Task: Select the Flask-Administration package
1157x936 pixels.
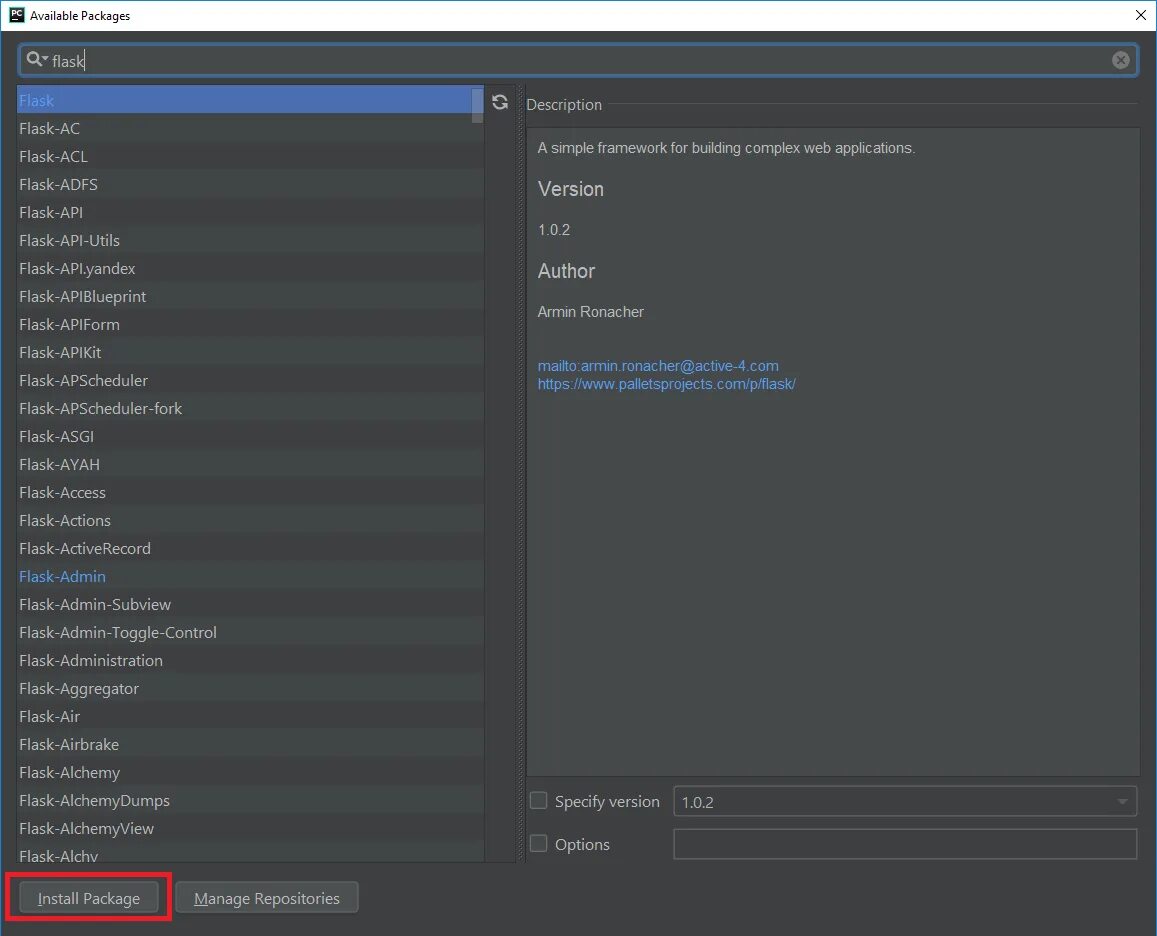Action: [x=249, y=661]
